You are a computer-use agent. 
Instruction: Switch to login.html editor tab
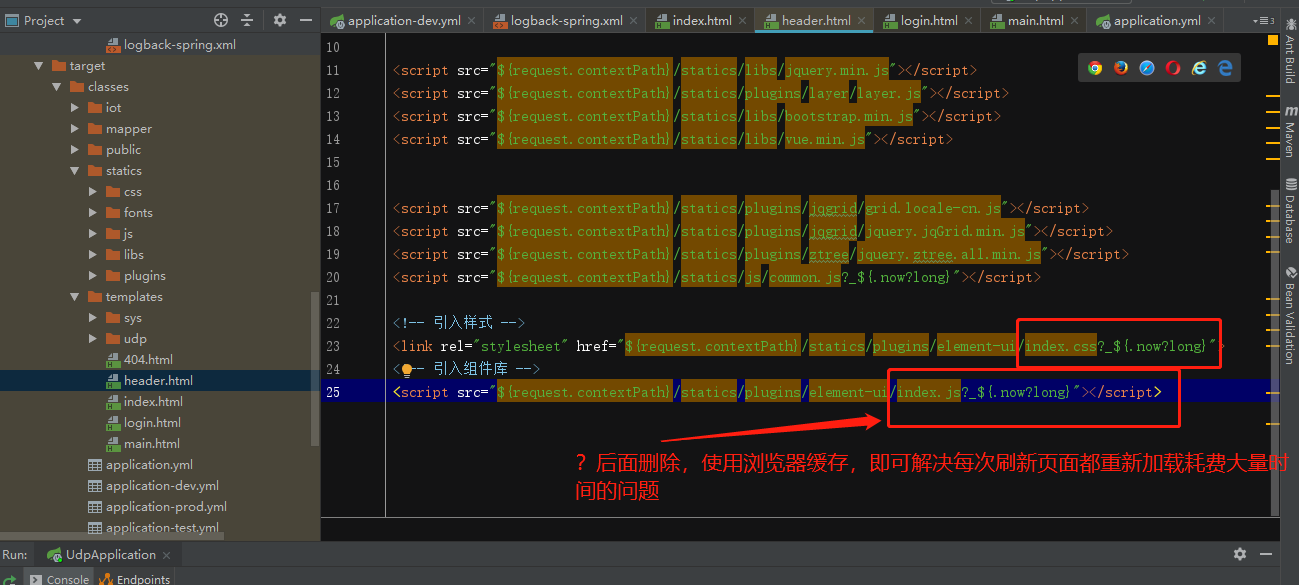point(929,21)
